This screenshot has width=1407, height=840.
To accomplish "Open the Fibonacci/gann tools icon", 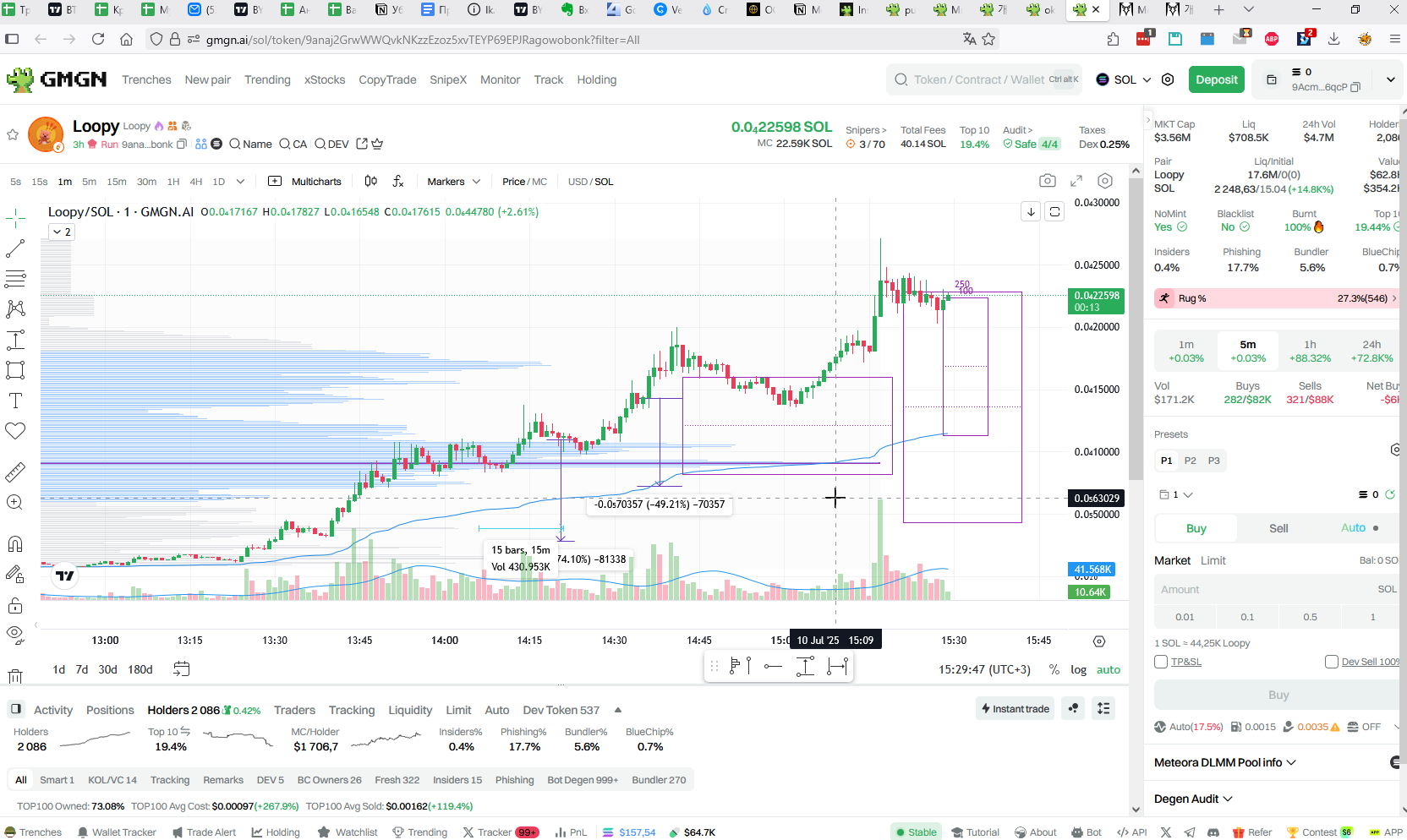I will click(x=15, y=279).
